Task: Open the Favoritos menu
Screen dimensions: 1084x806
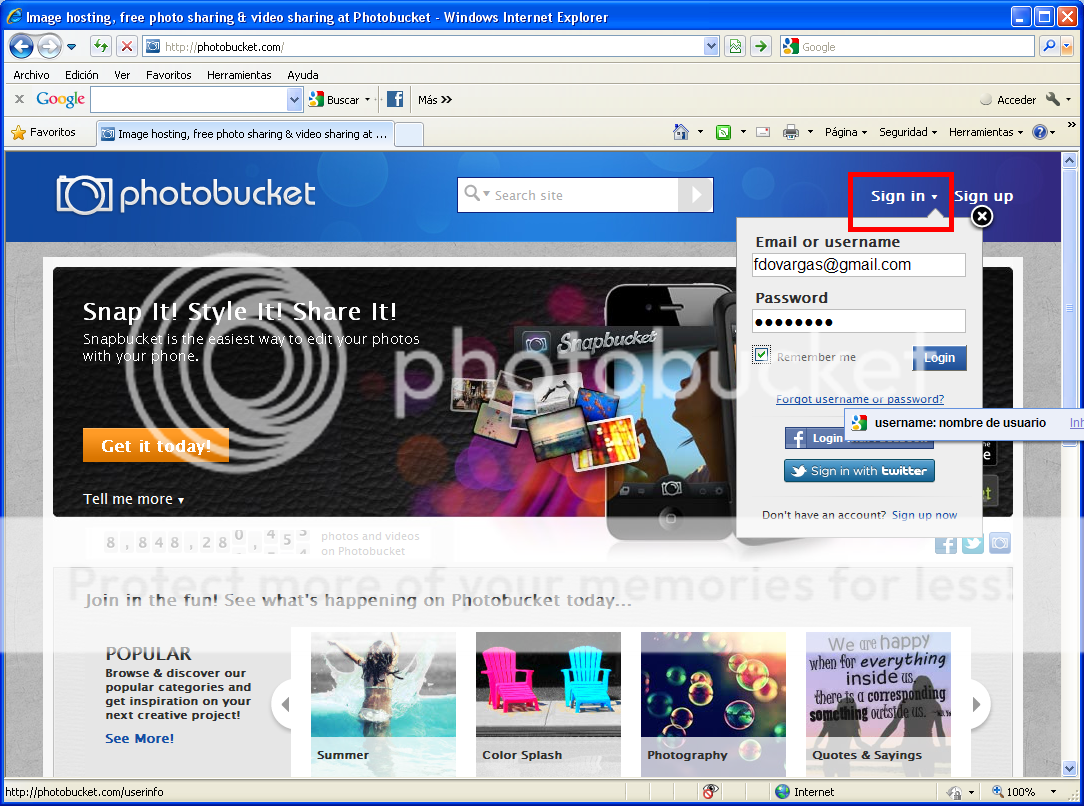Action: [168, 75]
